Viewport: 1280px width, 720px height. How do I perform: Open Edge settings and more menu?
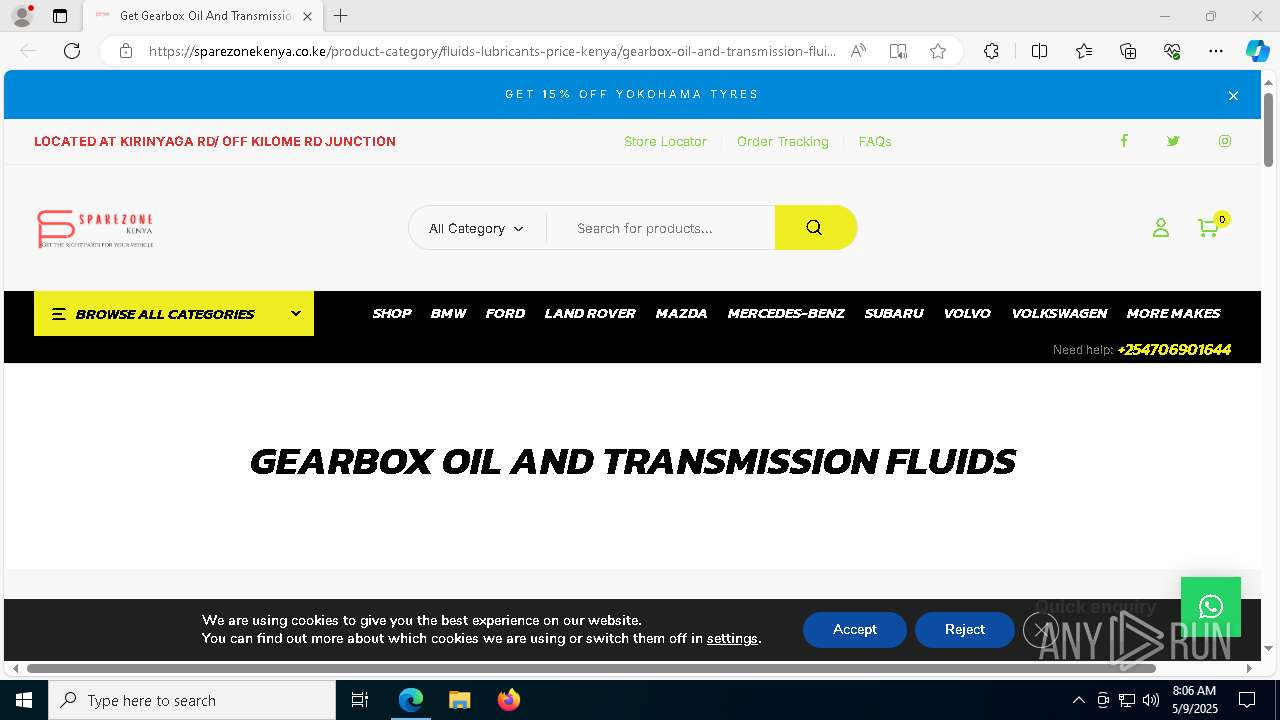click(x=1216, y=51)
